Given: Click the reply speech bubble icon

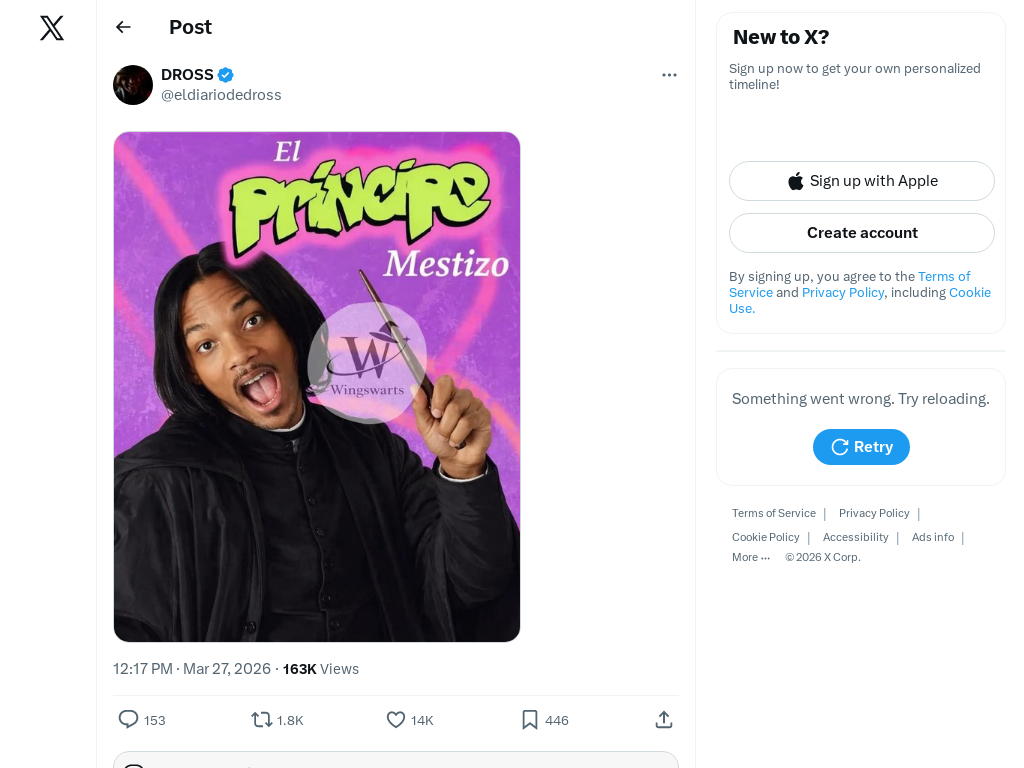Looking at the screenshot, I should tap(128, 720).
